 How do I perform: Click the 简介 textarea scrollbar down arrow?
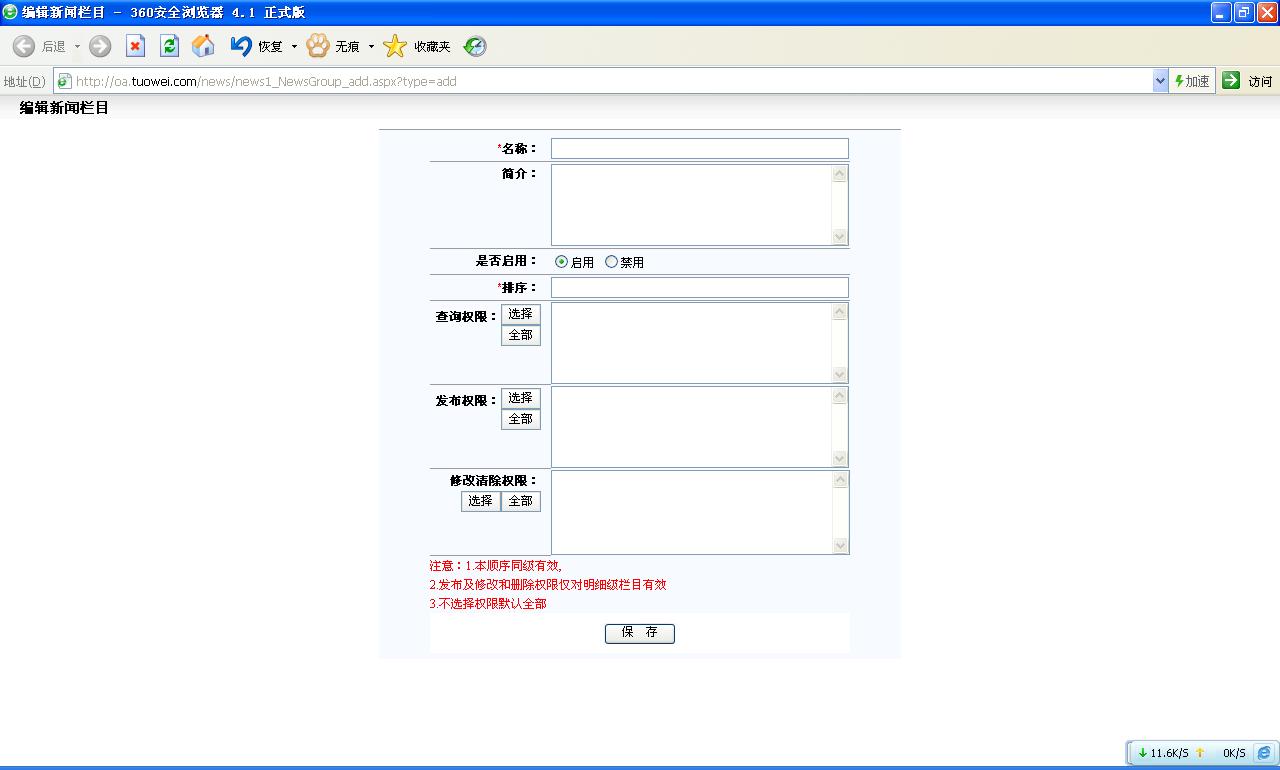pyautogui.click(x=839, y=237)
